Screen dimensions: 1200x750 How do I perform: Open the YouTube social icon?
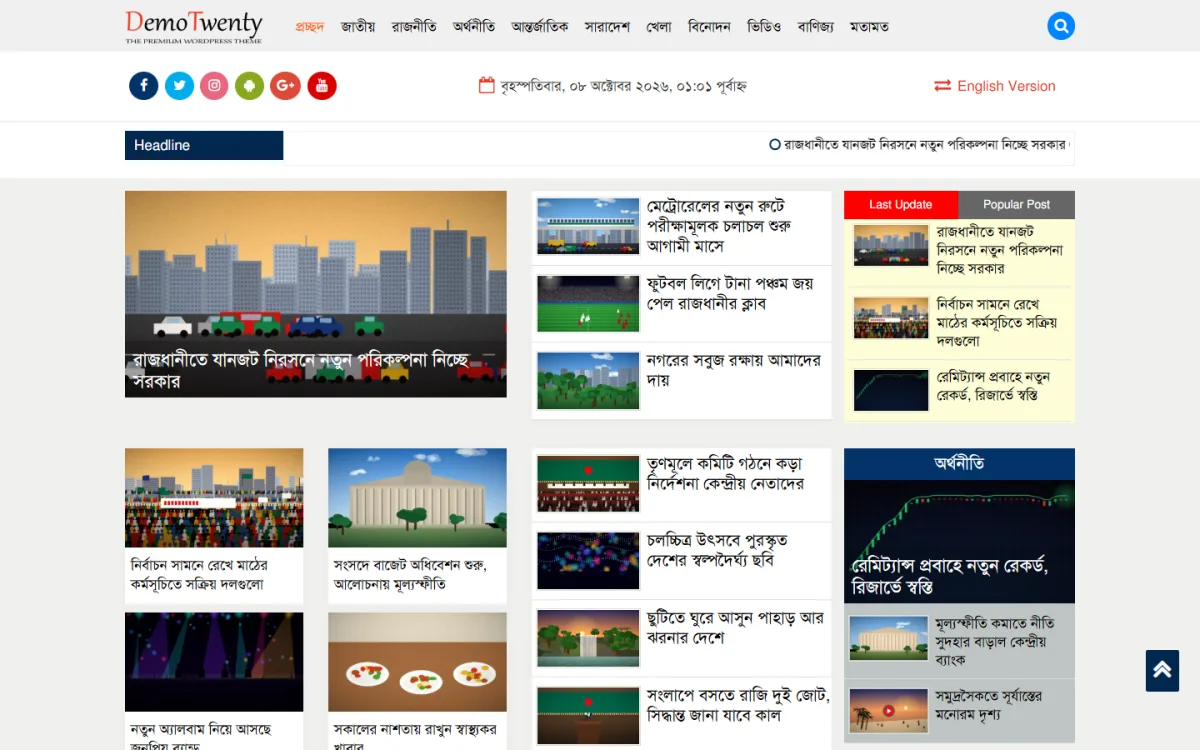[322, 86]
